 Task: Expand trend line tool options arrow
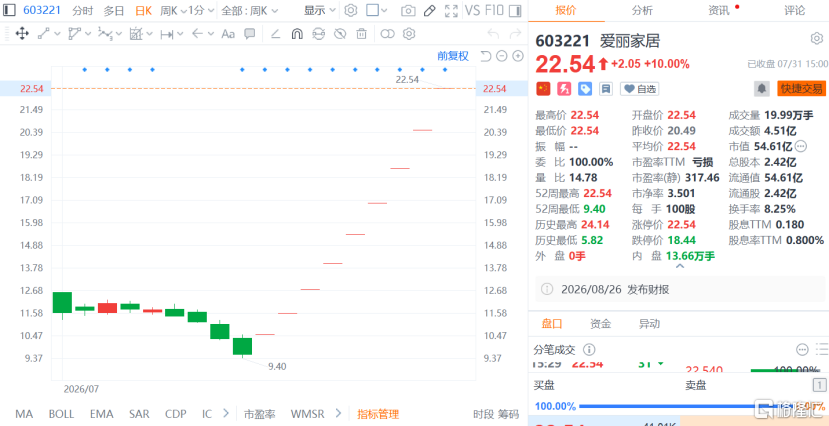point(57,34)
